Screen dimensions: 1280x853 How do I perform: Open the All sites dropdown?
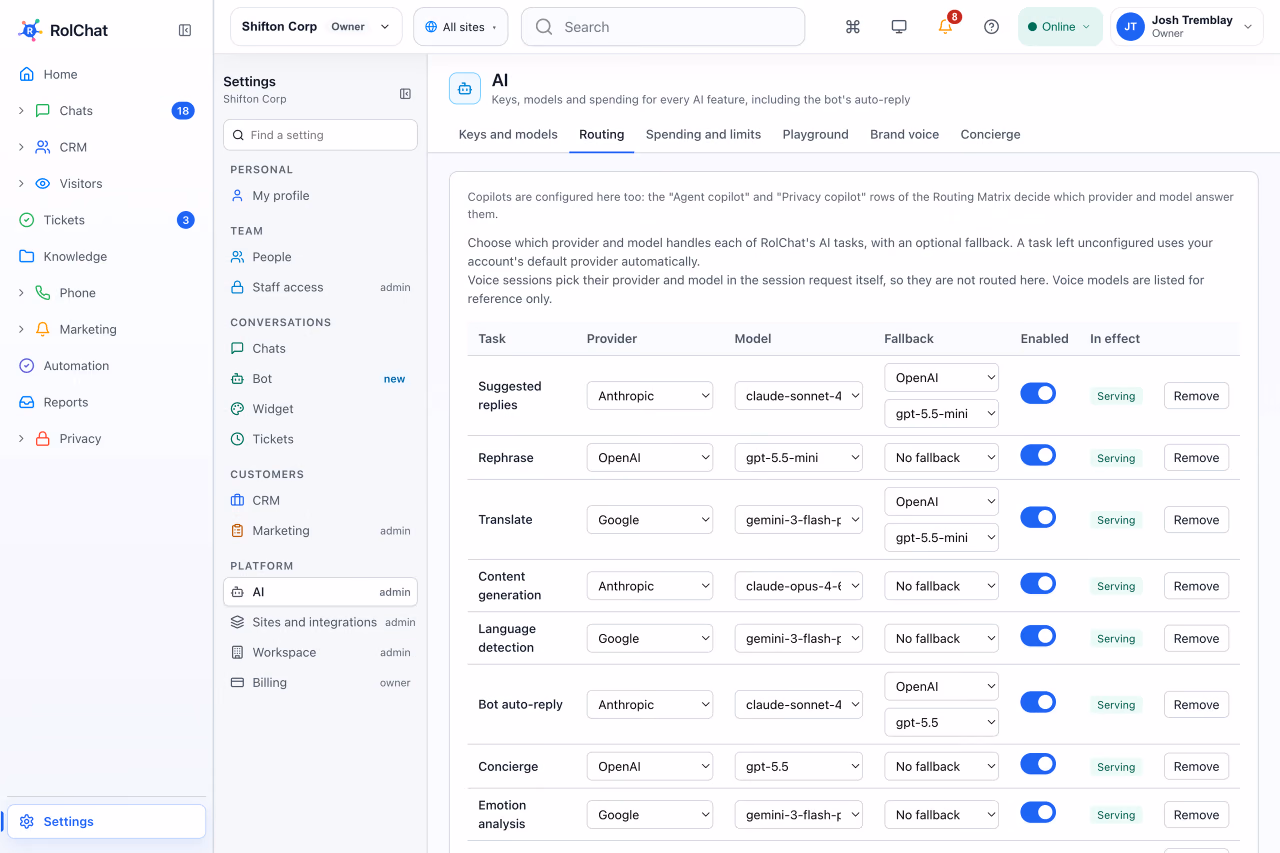click(461, 27)
